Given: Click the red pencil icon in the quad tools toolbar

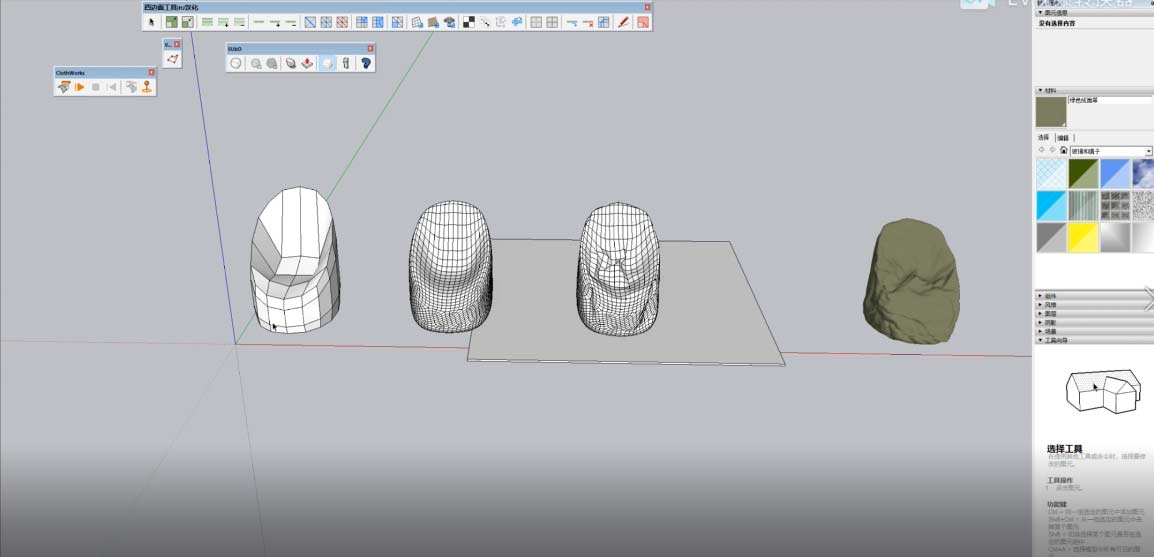Looking at the screenshot, I should pyautogui.click(x=623, y=22).
